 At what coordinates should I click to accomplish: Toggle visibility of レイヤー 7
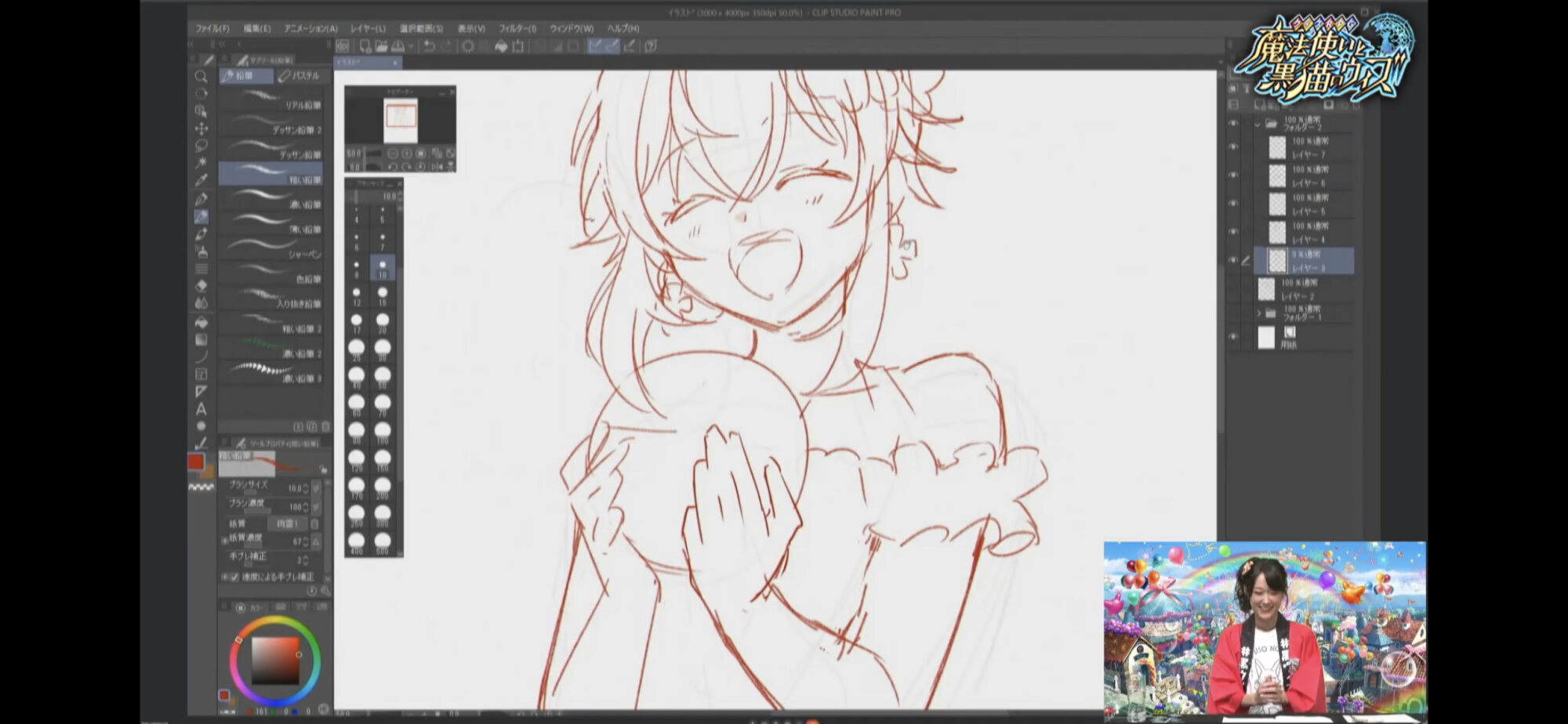click(1233, 147)
